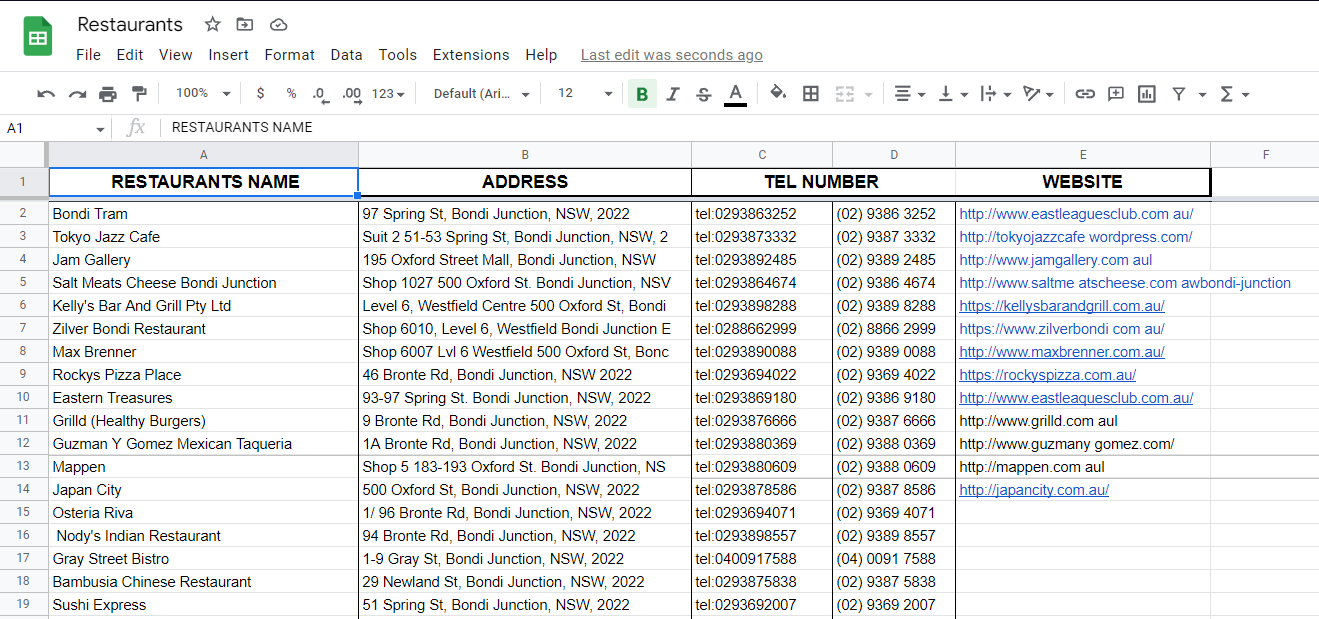This screenshot has height=619, width=1319.
Task: Open the Help menu
Action: (x=541, y=55)
